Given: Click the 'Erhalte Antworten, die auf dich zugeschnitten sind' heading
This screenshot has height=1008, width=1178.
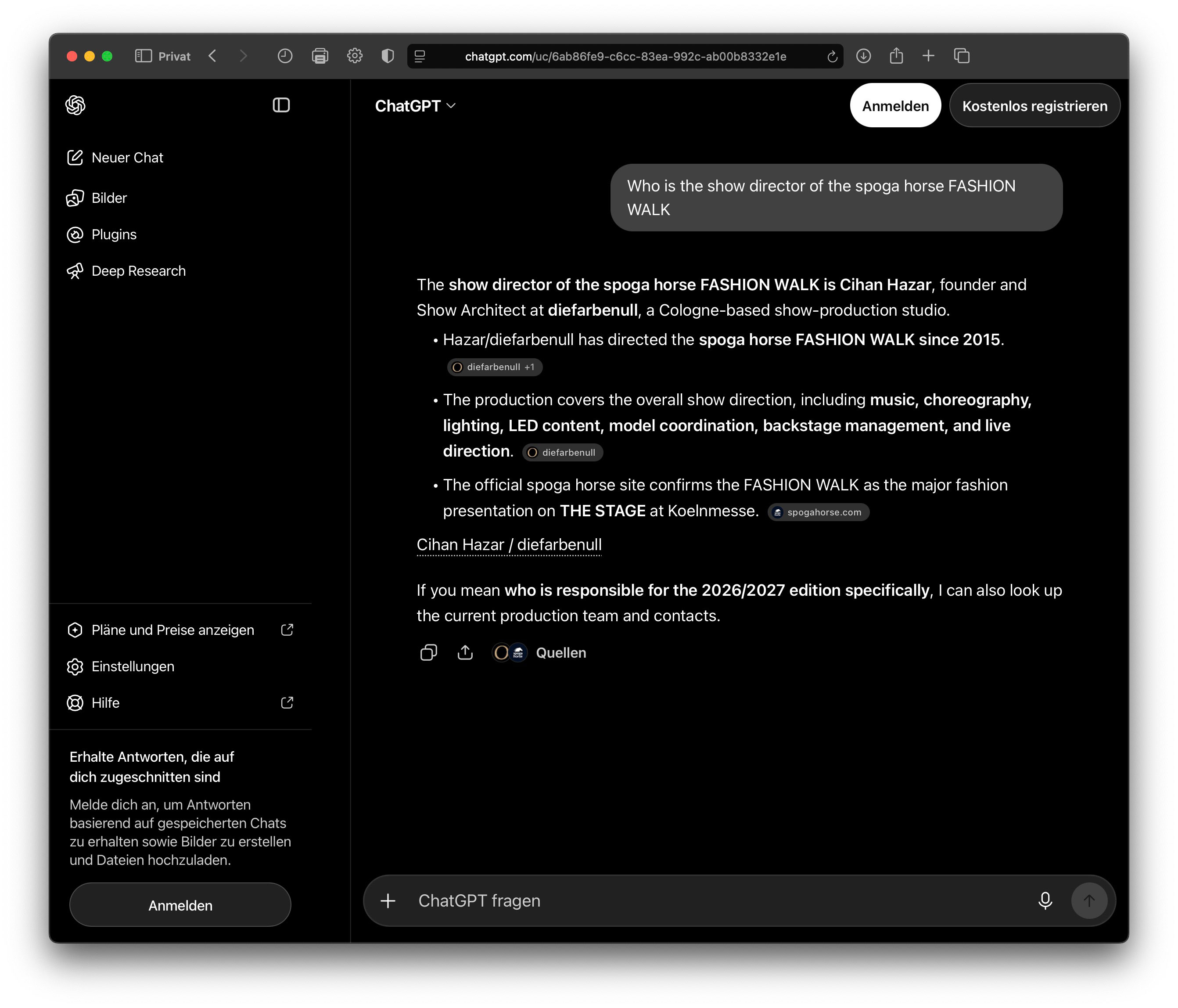Looking at the screenshot, I should point(152,767).
